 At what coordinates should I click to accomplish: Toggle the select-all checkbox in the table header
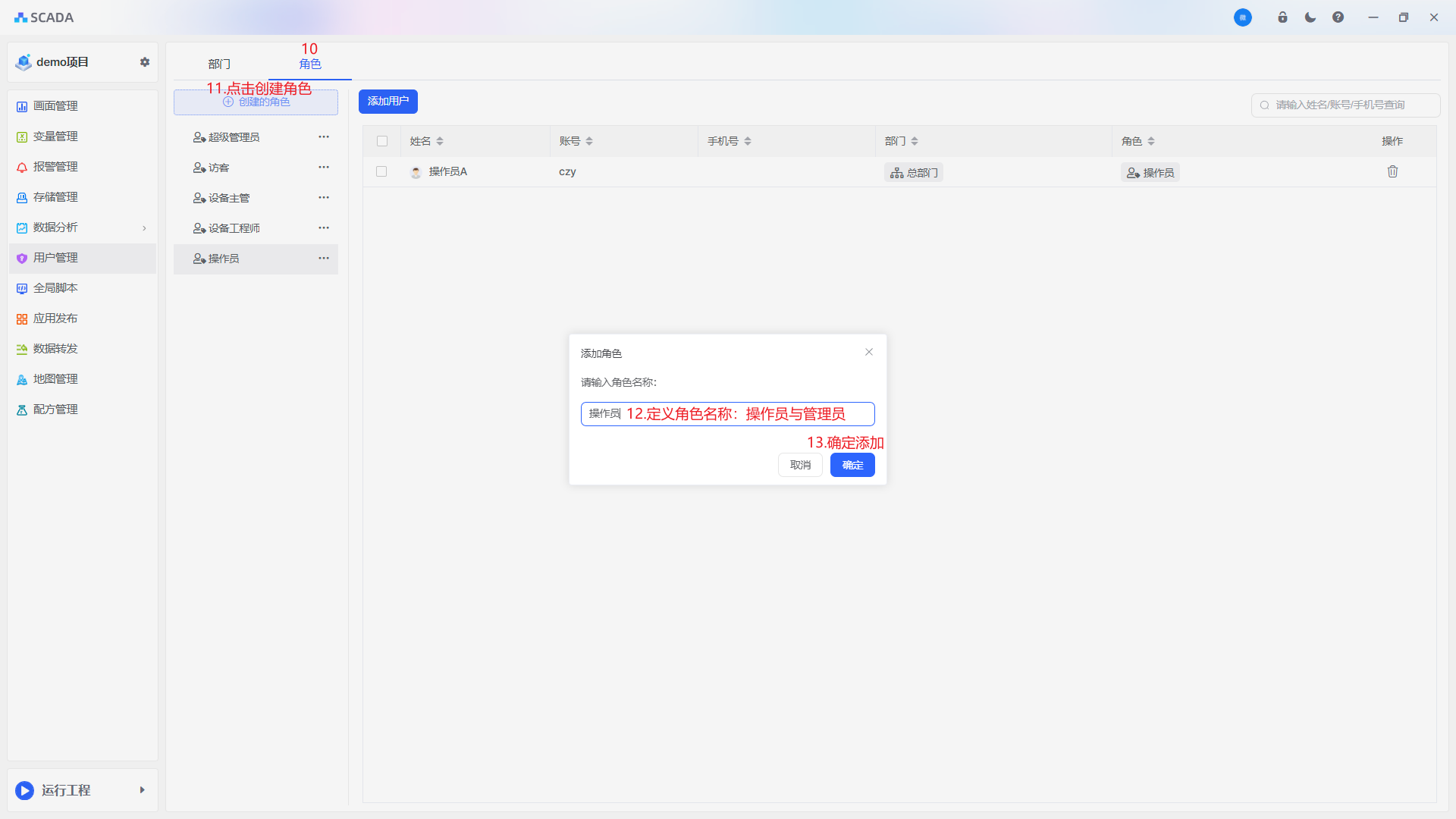tap(382, 142)
